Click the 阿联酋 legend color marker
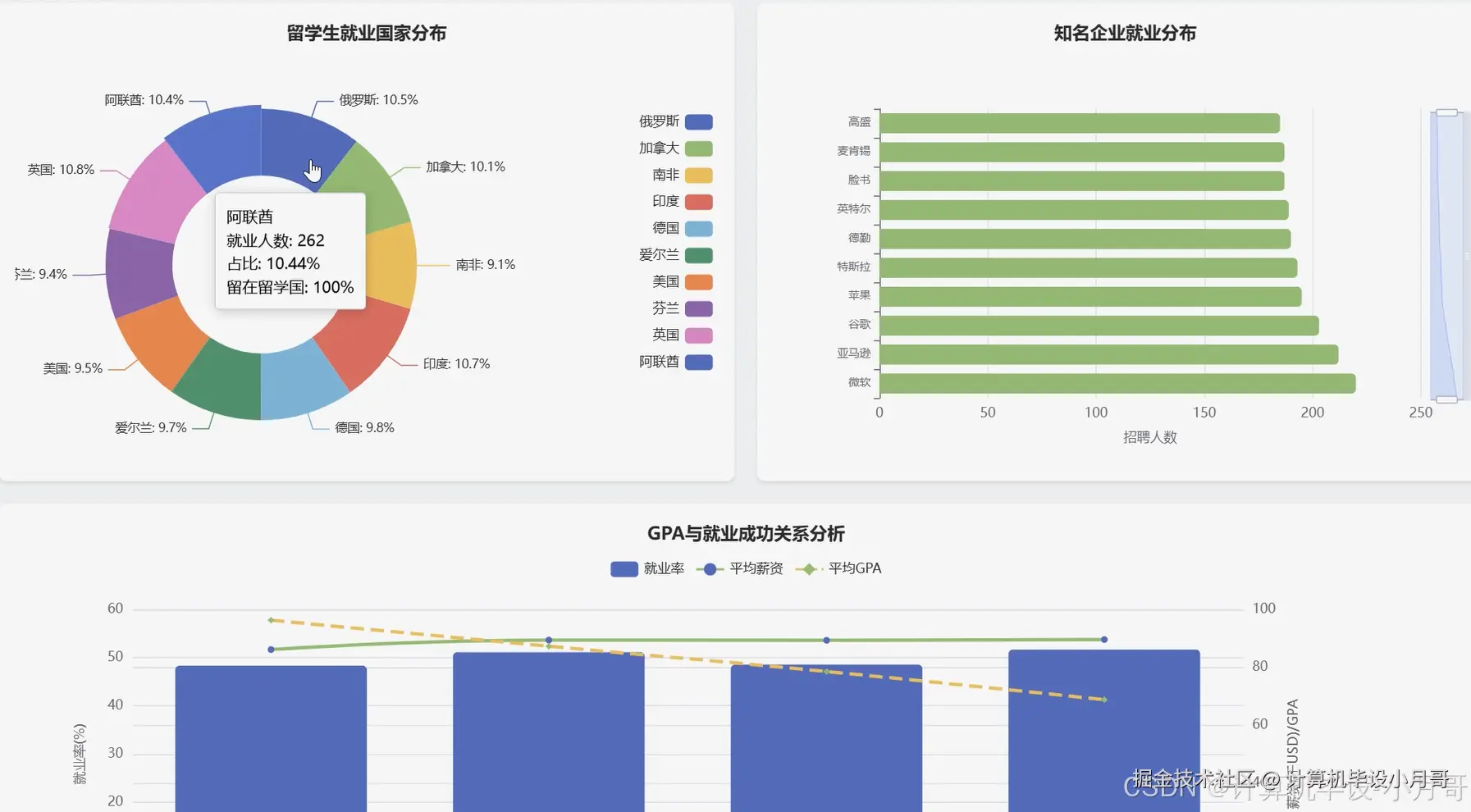The height and width of the screenshot is (812, 1471). click(x=699, y=362)
